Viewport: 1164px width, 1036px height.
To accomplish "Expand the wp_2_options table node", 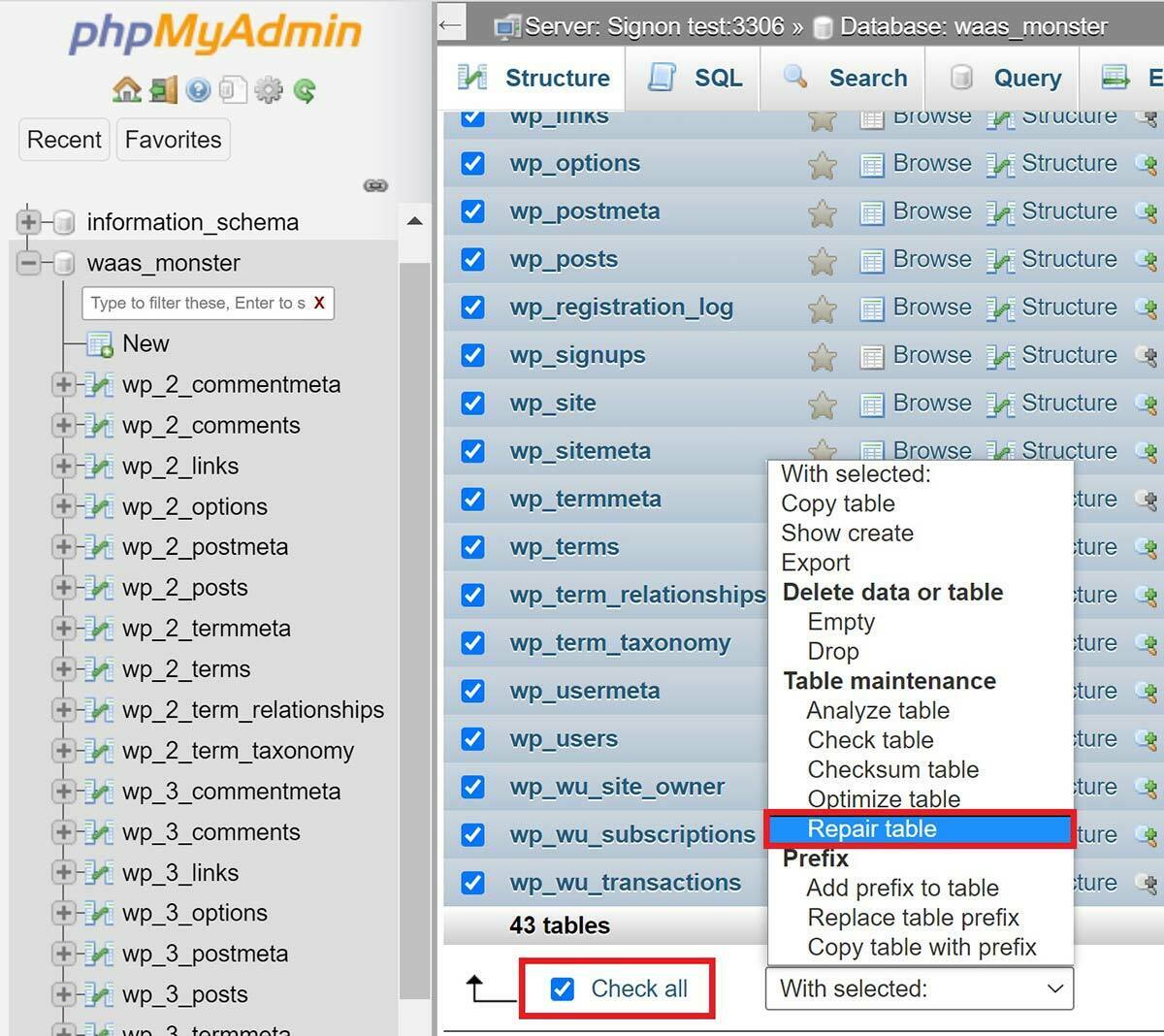I will pos(64,506).
